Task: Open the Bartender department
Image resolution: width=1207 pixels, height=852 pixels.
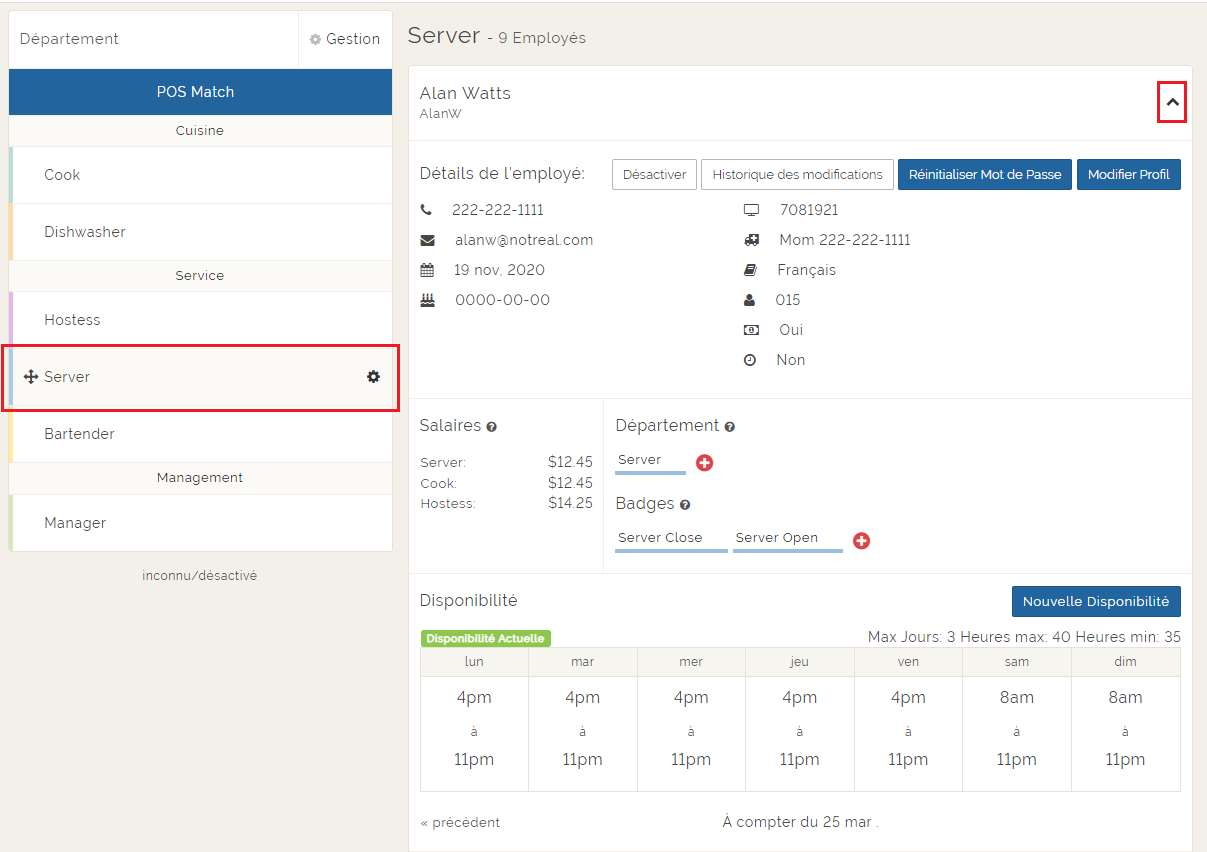Action: [79, 434]
